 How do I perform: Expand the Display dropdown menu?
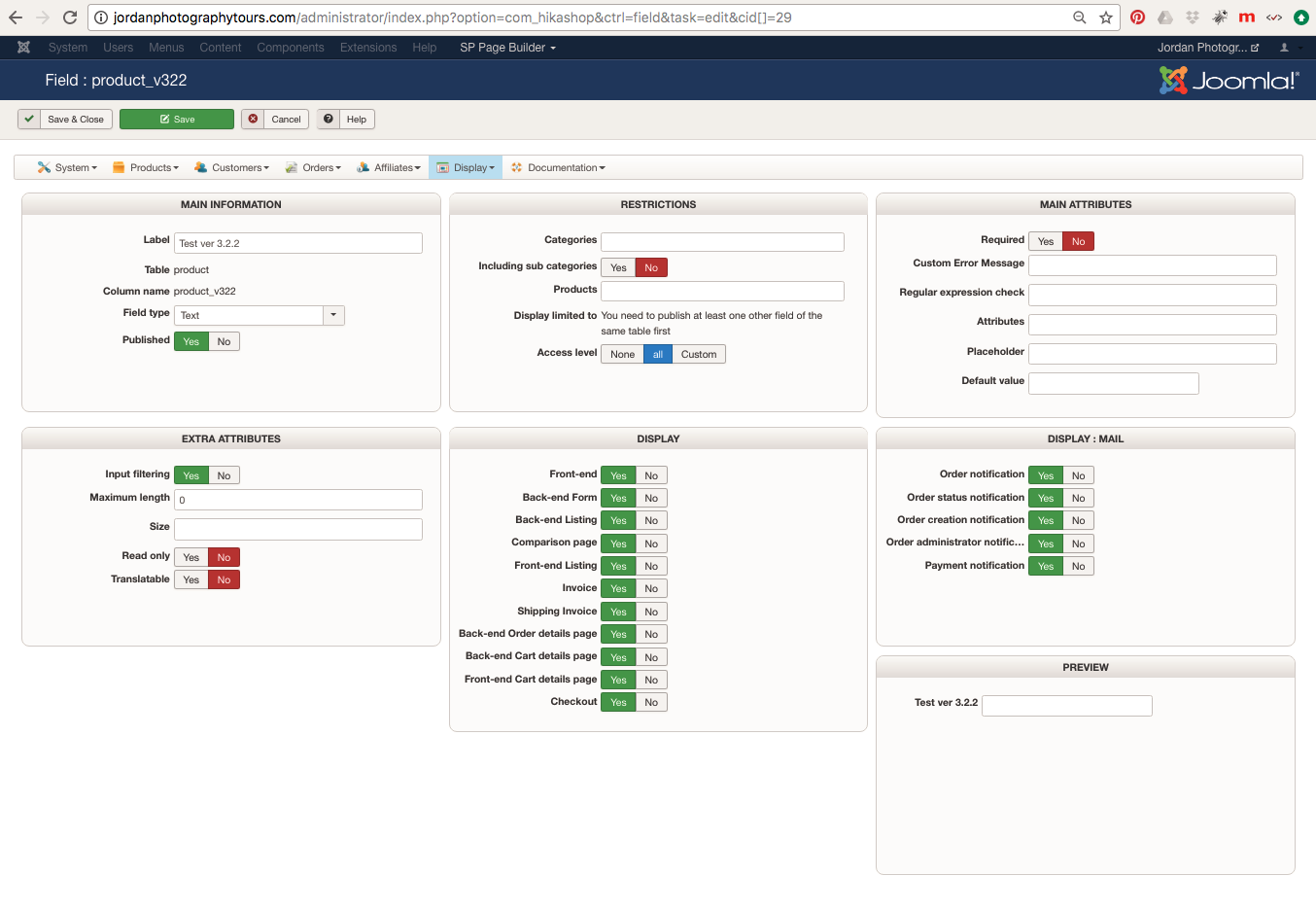click(466, 167)
